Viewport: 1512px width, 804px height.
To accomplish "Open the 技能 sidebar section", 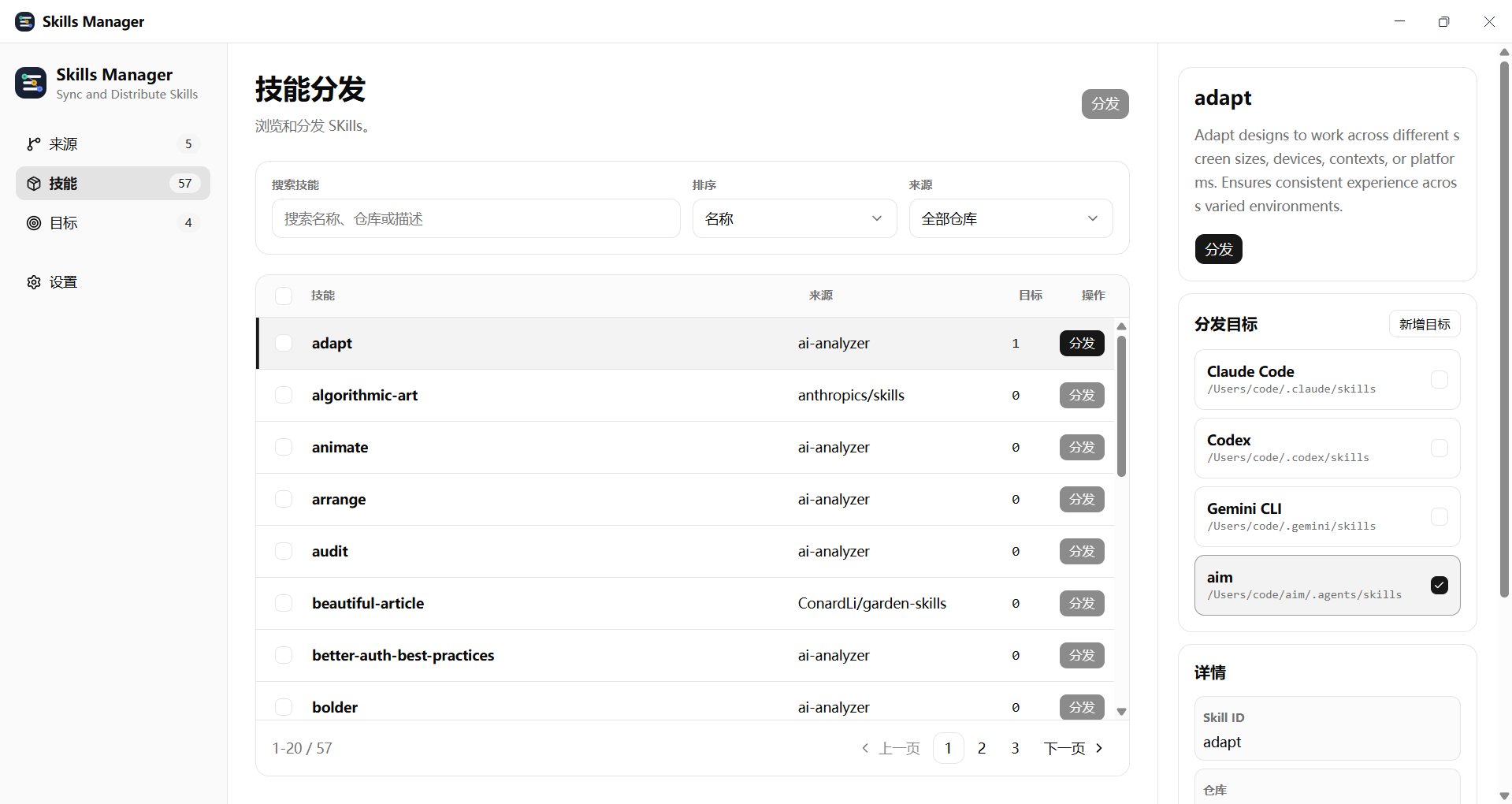I will tap(113, 184).
